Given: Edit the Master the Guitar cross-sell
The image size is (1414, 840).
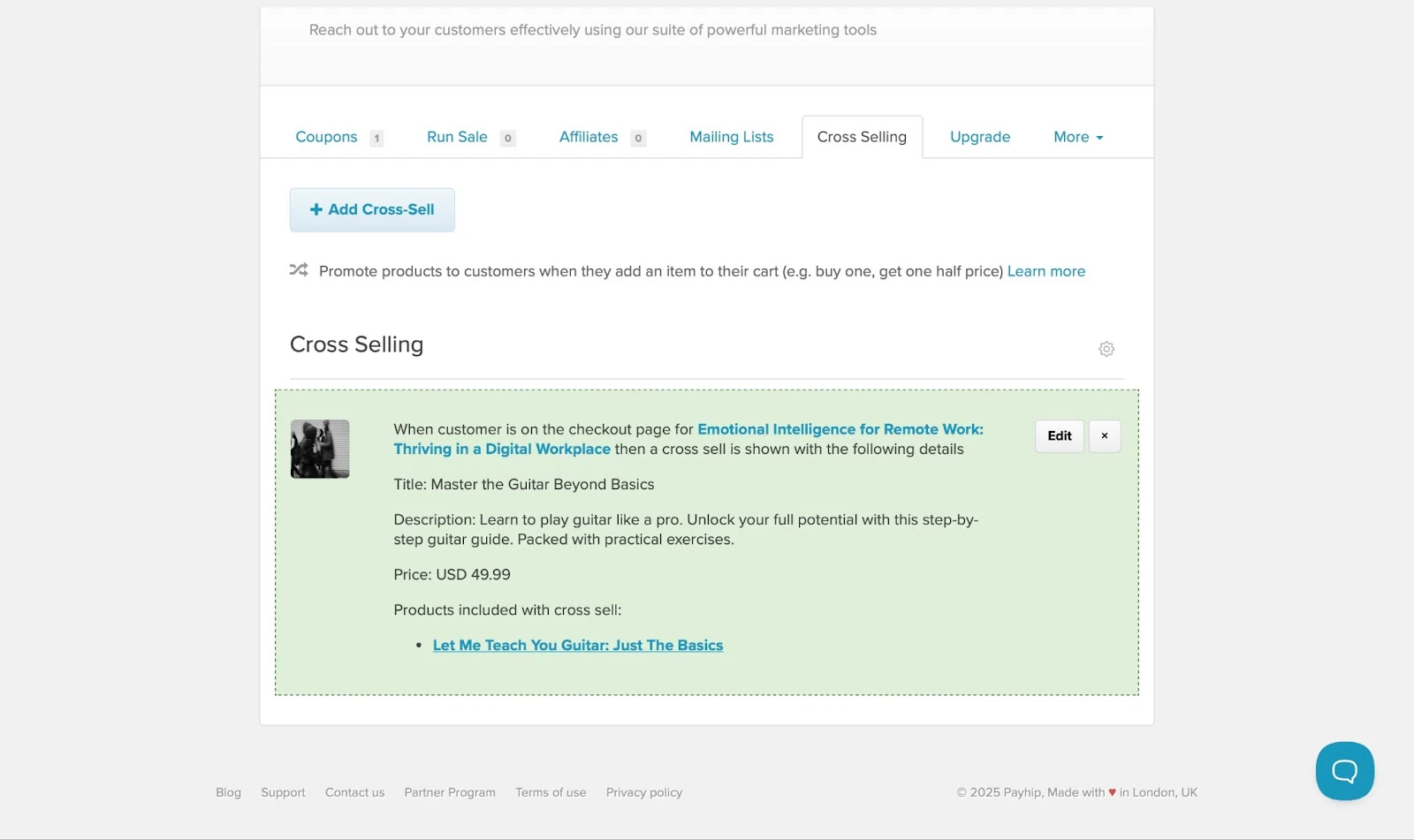Looking at the screenshot, I should (1059, 436).
